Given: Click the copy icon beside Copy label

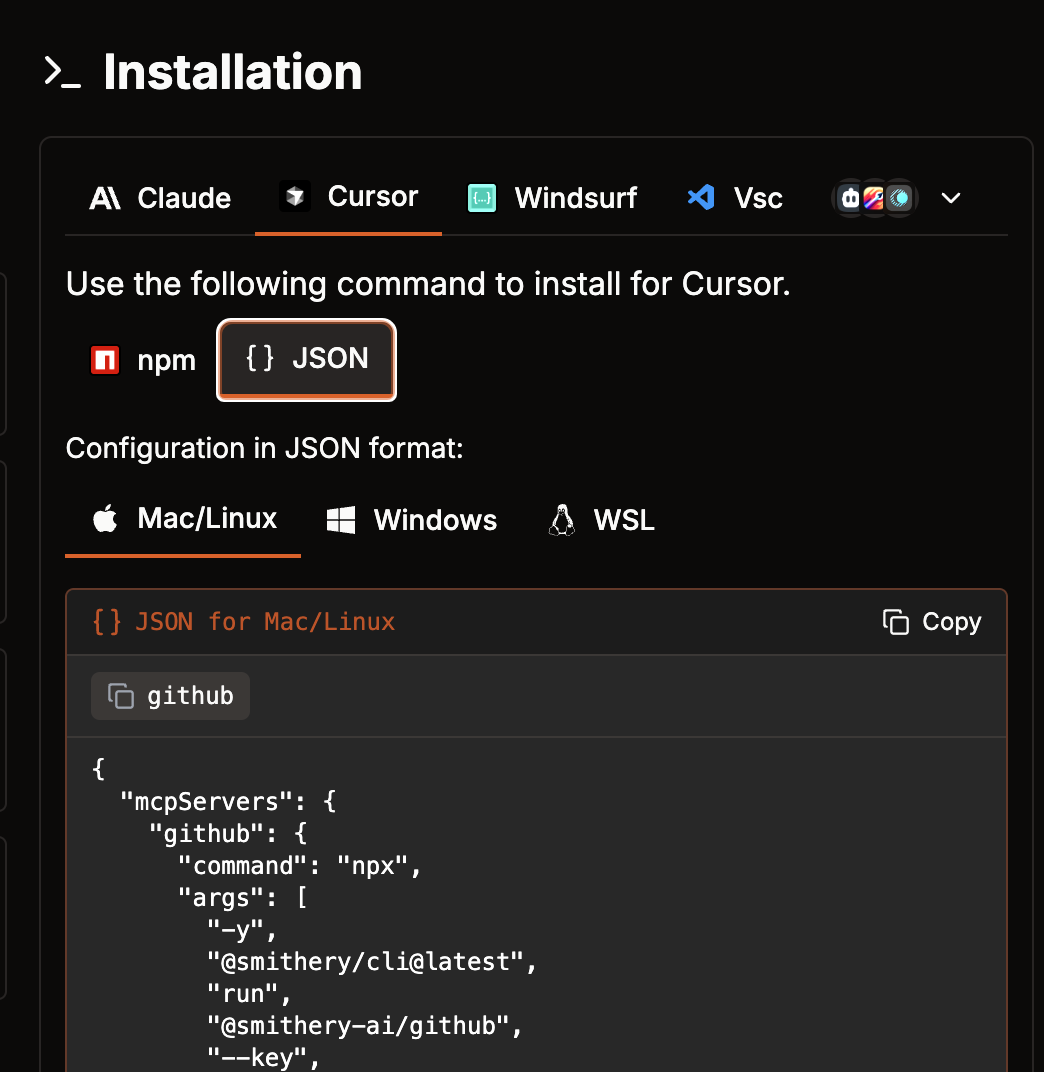Looking at the screenshot, I should tap(896, 621).
